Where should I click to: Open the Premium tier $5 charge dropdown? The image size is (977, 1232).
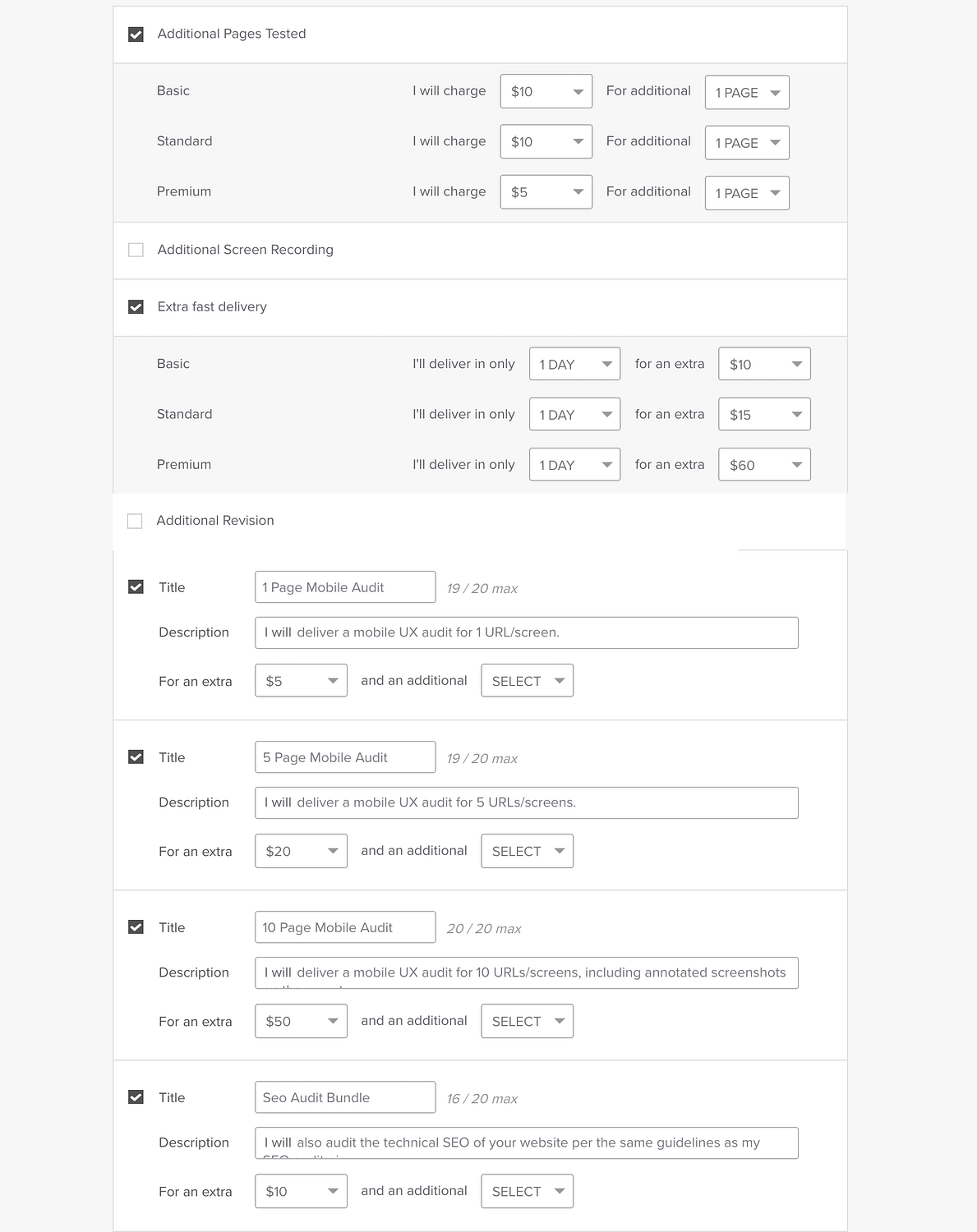coord(546,191)
